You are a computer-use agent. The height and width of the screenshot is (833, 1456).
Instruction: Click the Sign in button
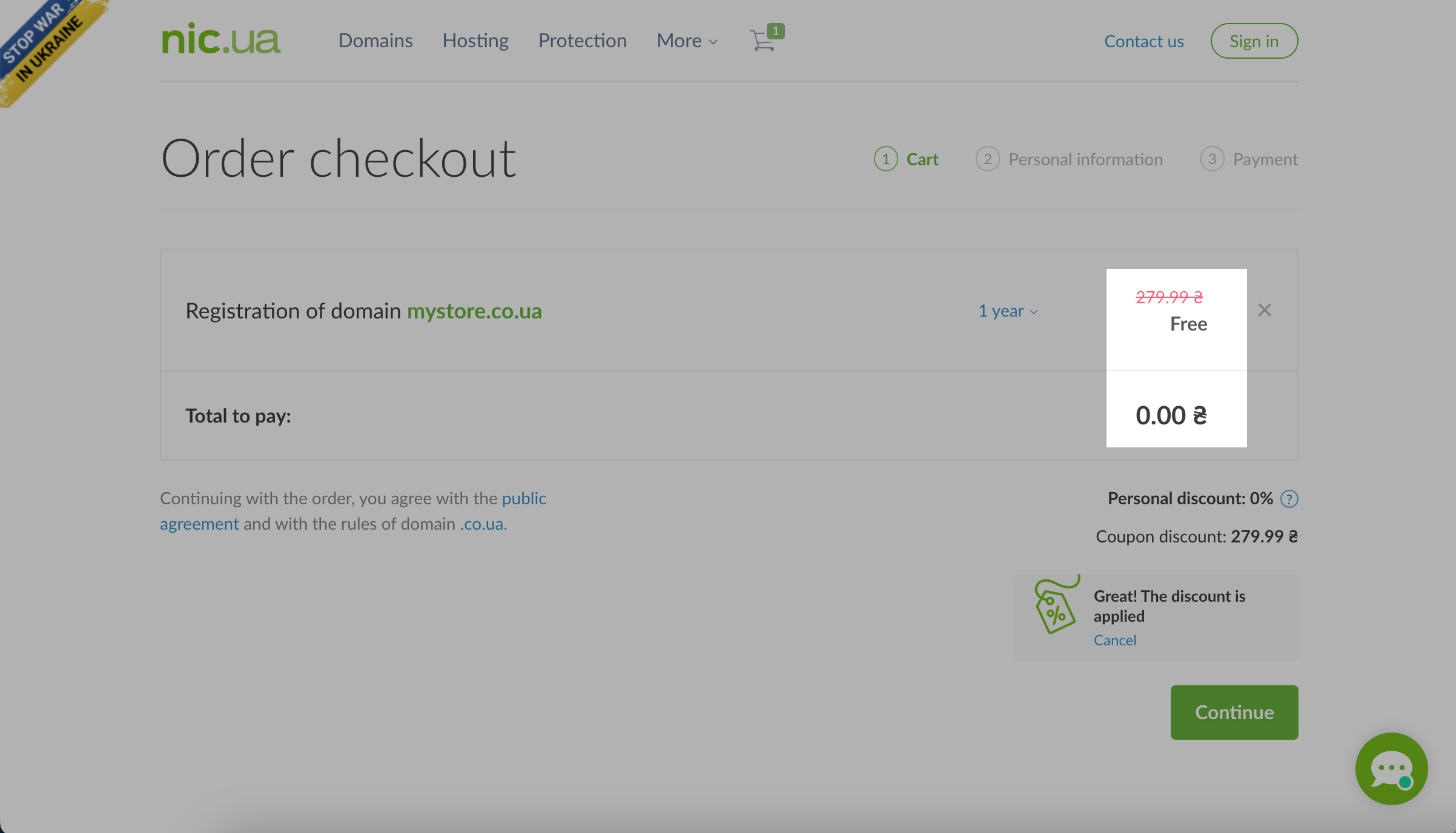pyautogui.click(x=1254, y=41)
